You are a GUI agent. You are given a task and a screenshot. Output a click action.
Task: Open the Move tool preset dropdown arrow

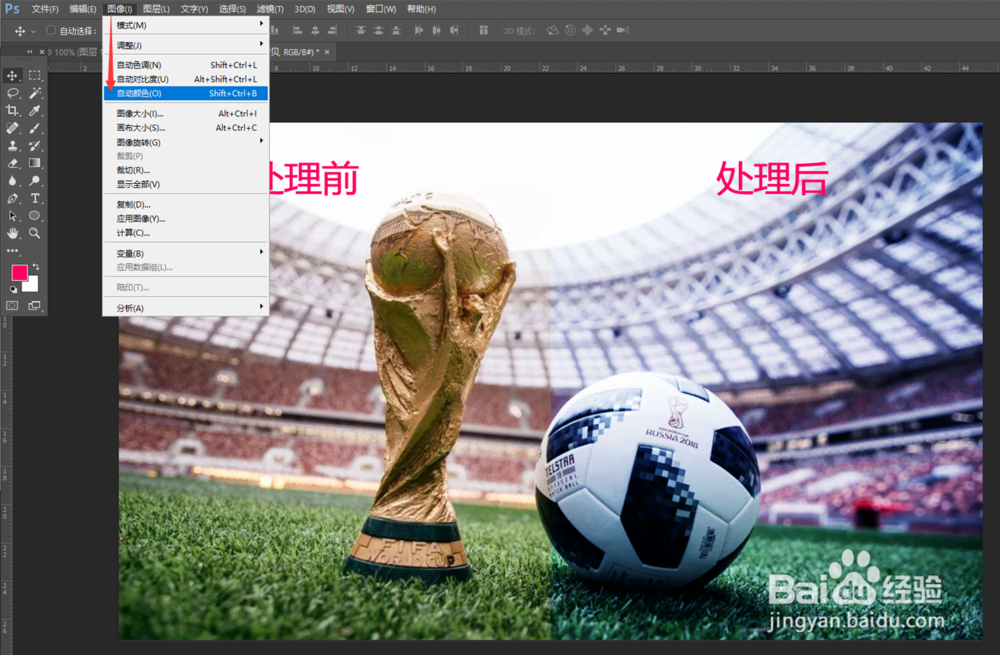[x=34, y=31]
